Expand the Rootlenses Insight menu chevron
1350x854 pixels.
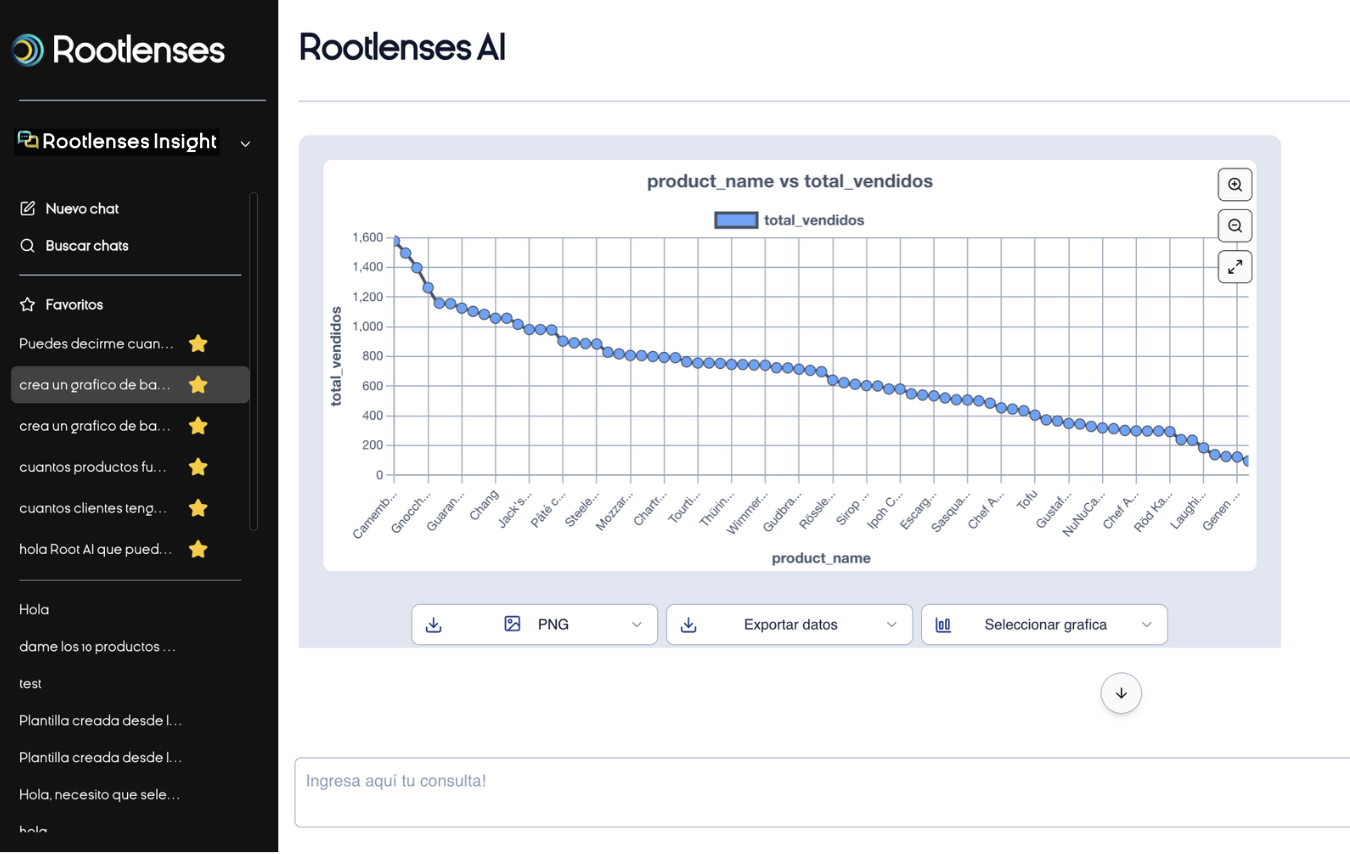(x=245, y=144)
